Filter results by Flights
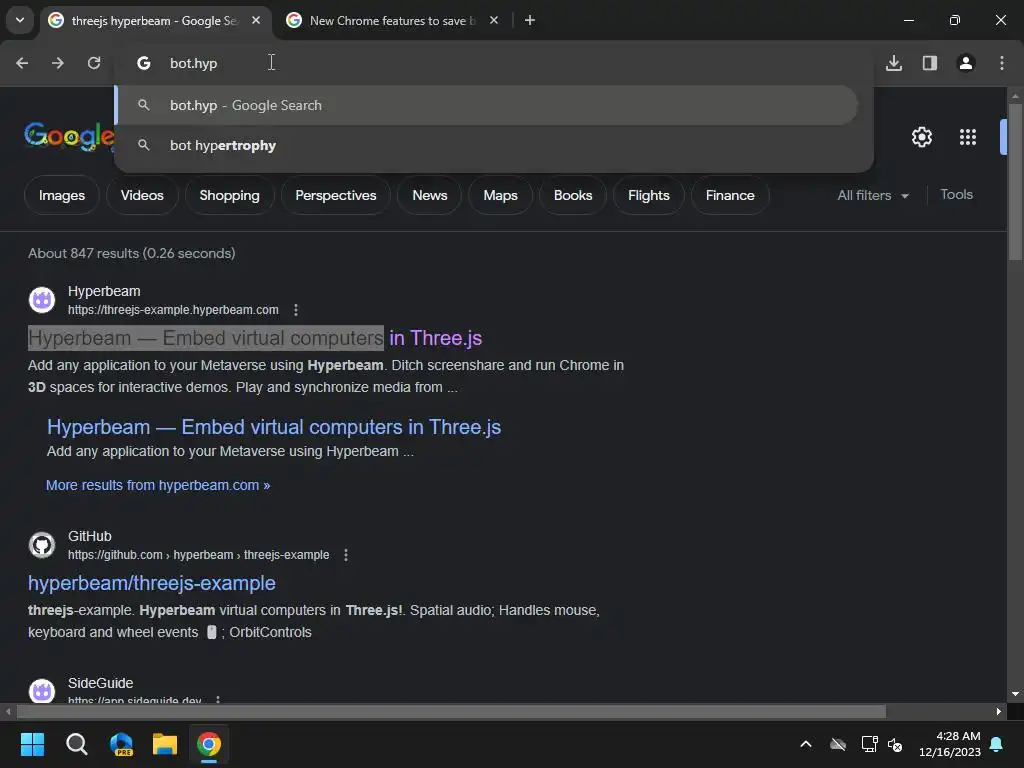Viewport: 1024px width, 768px height. click(648, 195)
